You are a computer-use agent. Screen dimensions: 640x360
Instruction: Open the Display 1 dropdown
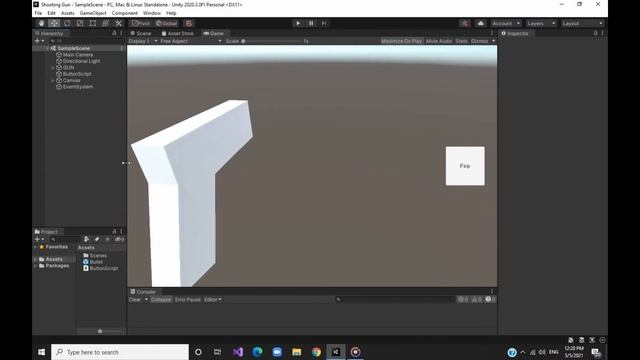(x=143, y=41)
